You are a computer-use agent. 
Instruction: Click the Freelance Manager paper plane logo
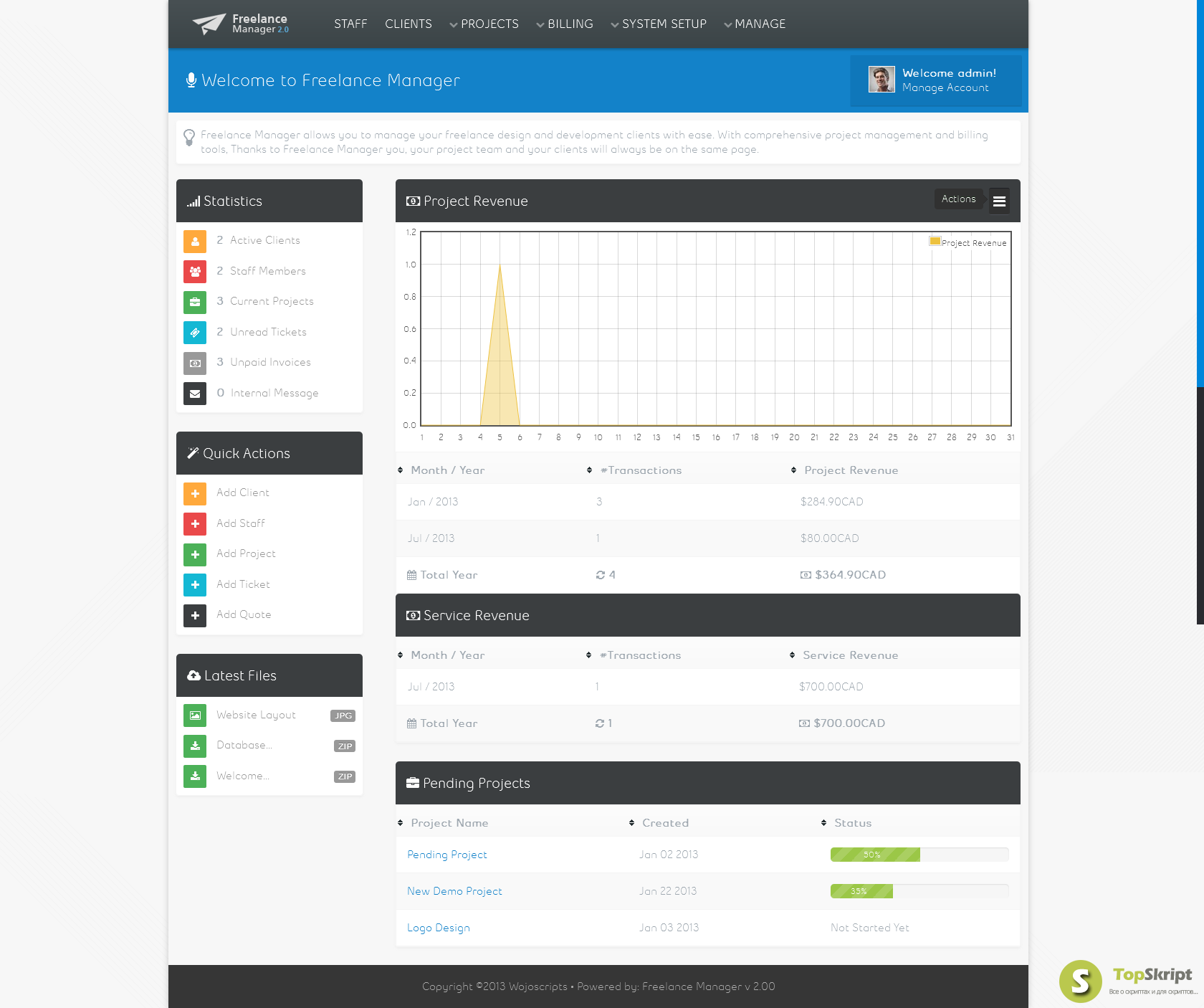click(209, 24)
